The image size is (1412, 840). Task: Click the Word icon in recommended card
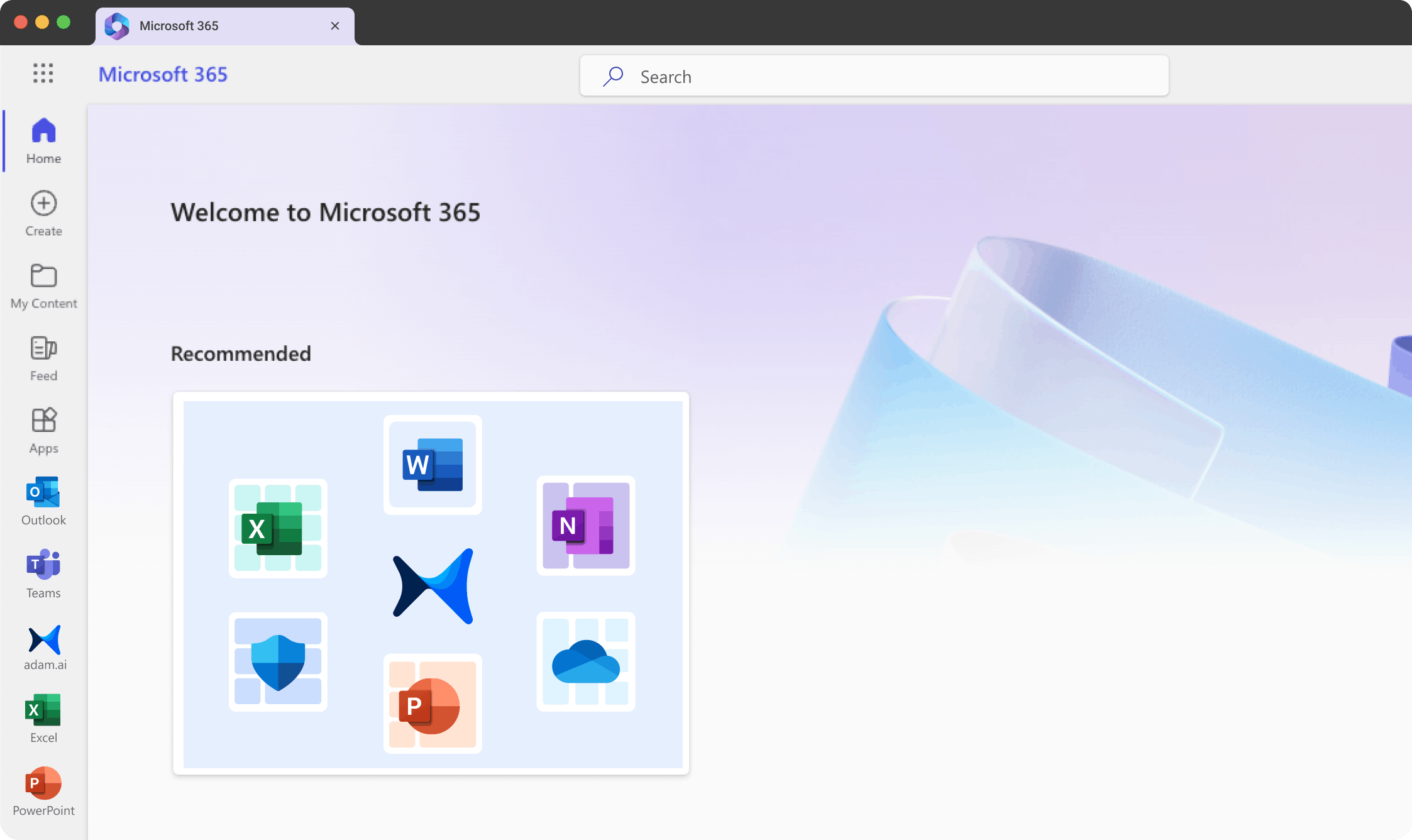[x=433, y=465]
